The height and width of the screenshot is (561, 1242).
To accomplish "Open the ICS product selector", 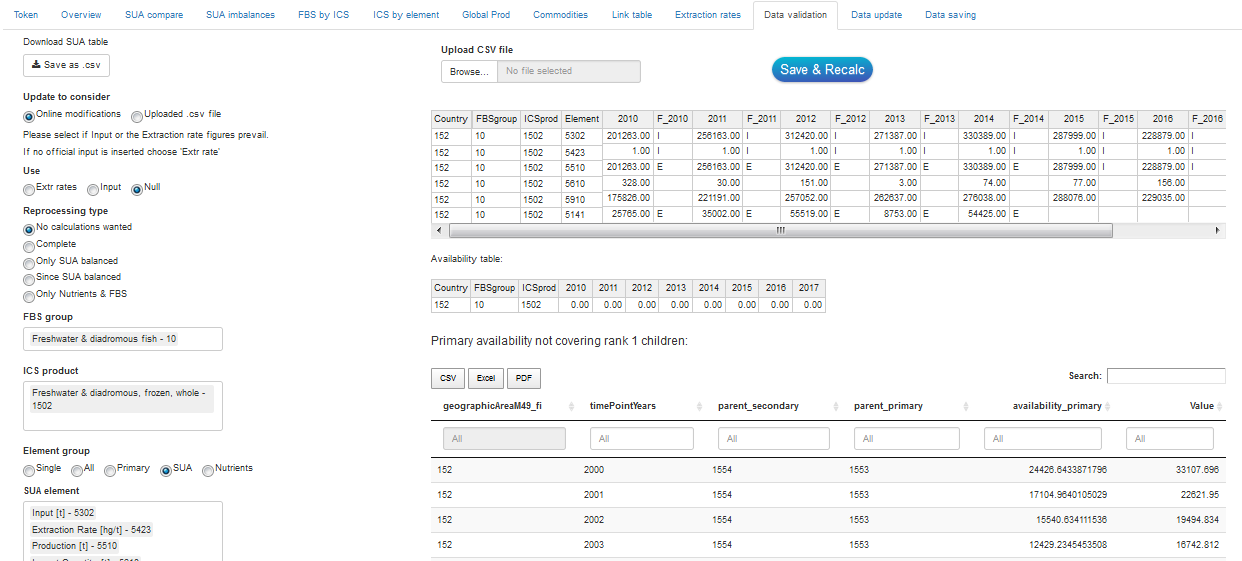I will click(x=122, y=405).
